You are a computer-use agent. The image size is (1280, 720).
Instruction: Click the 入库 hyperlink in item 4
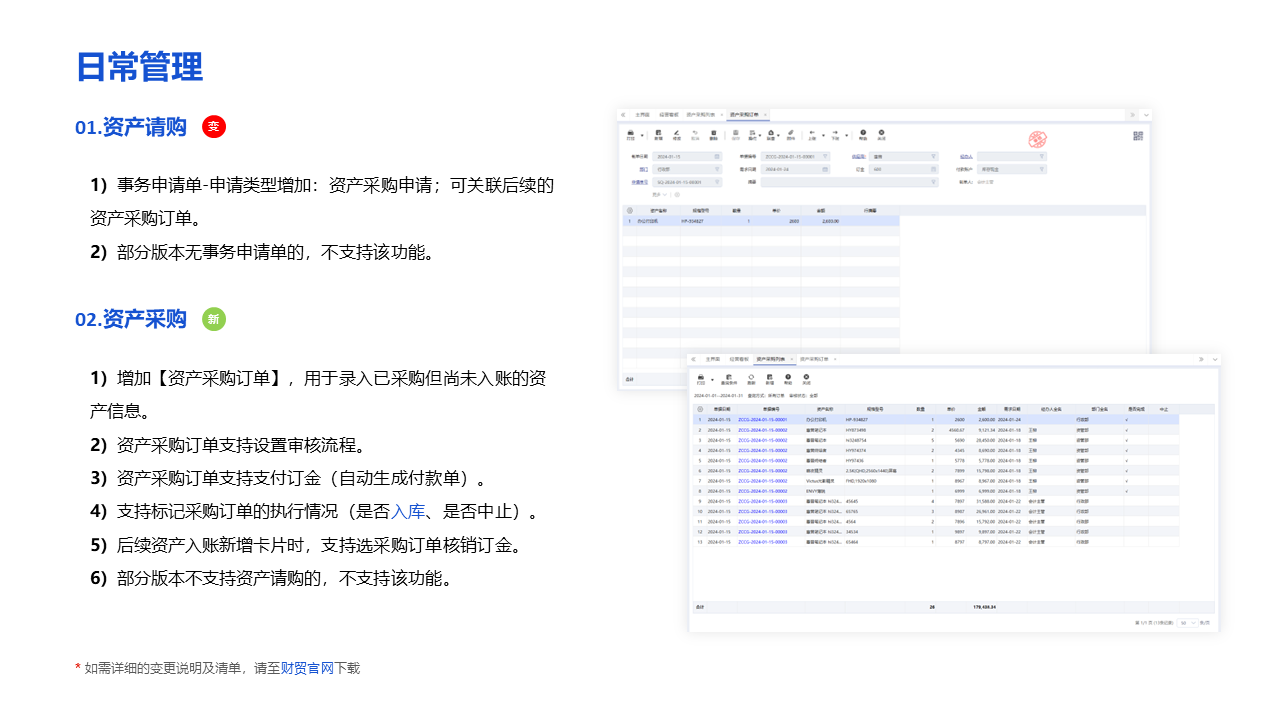pyautogui.click(x=408, y=512)
